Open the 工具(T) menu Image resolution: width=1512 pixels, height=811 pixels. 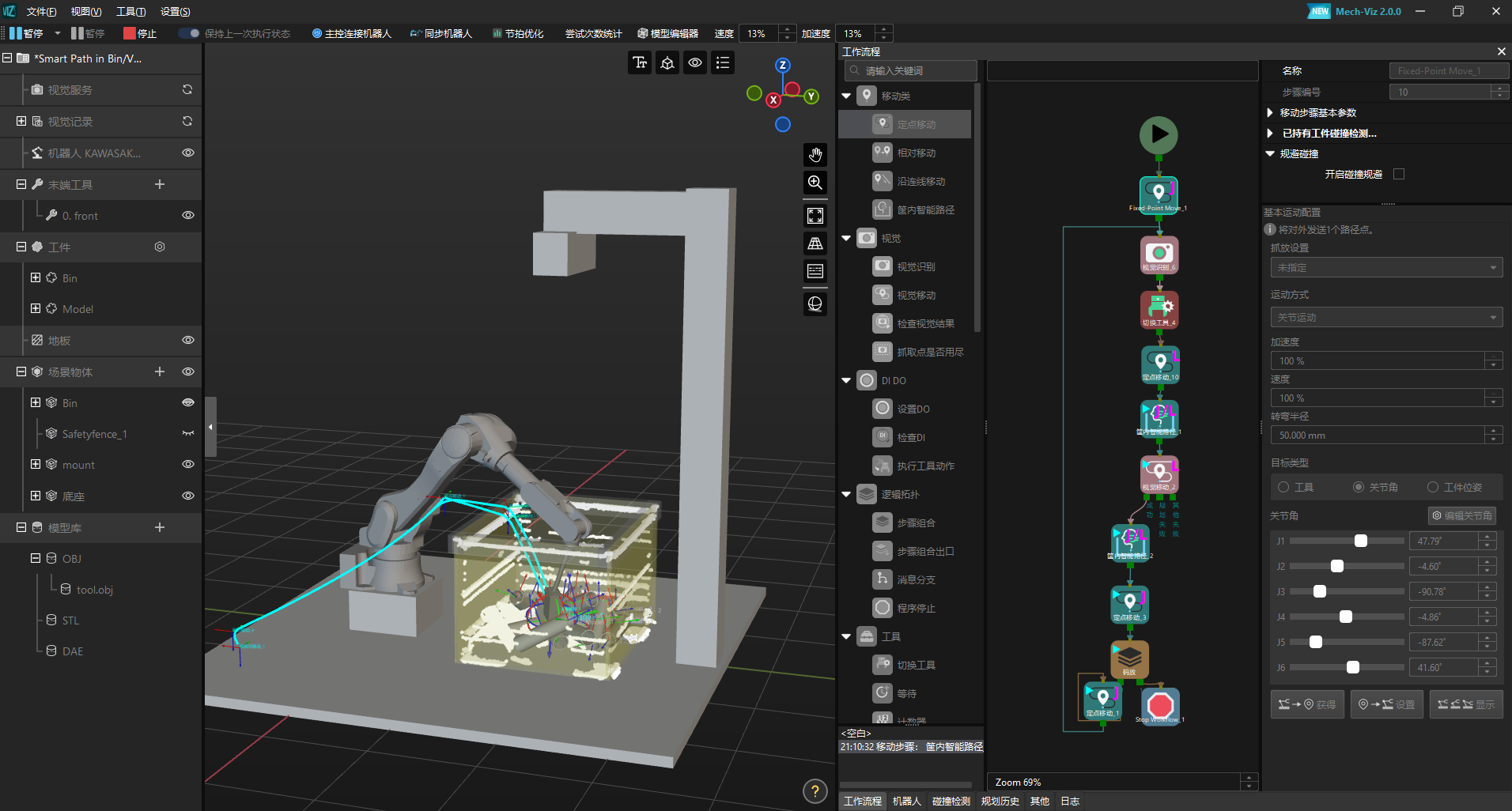click(130, 11)
